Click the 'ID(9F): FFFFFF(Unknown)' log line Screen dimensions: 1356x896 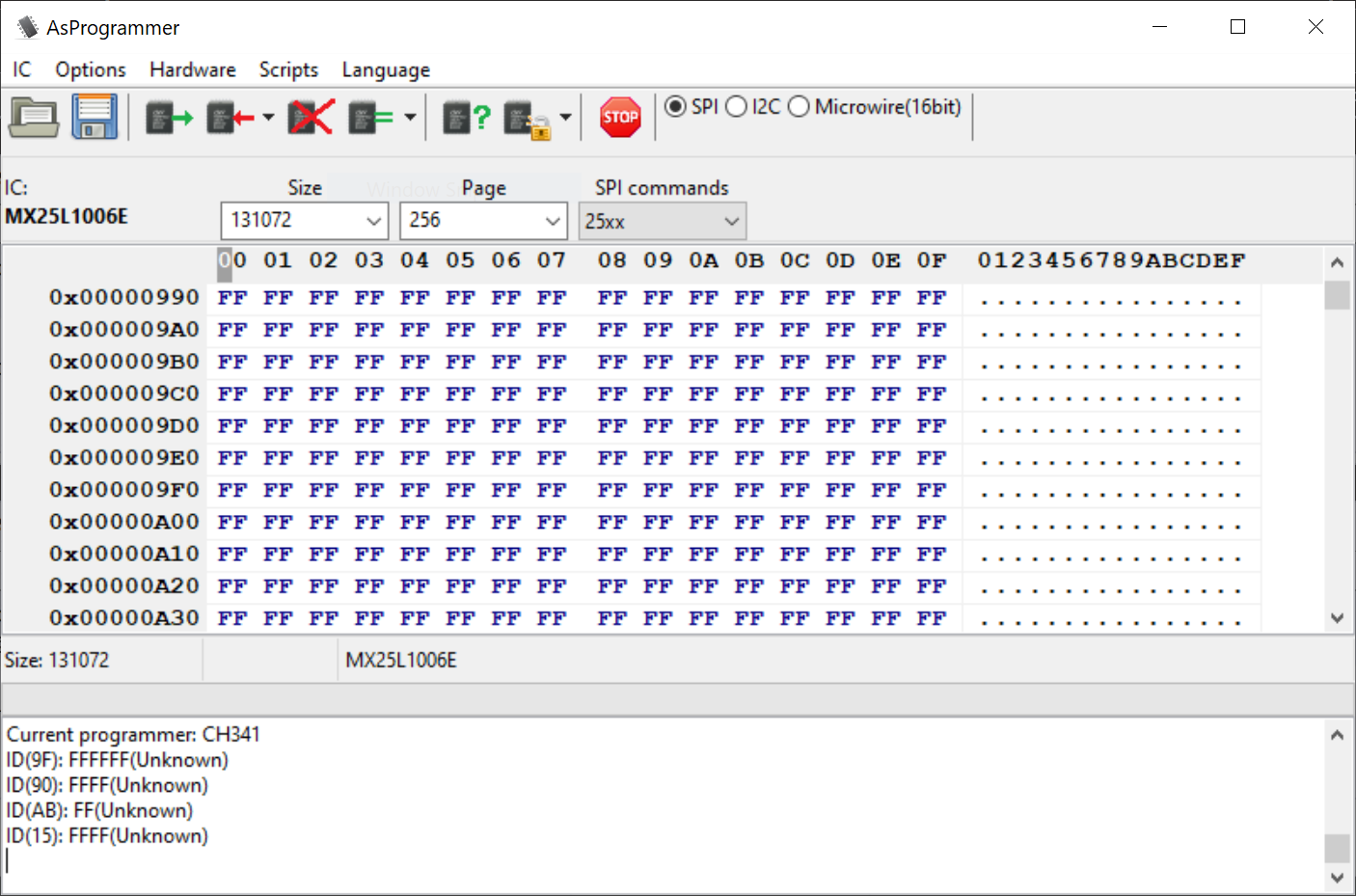[118, 760]
